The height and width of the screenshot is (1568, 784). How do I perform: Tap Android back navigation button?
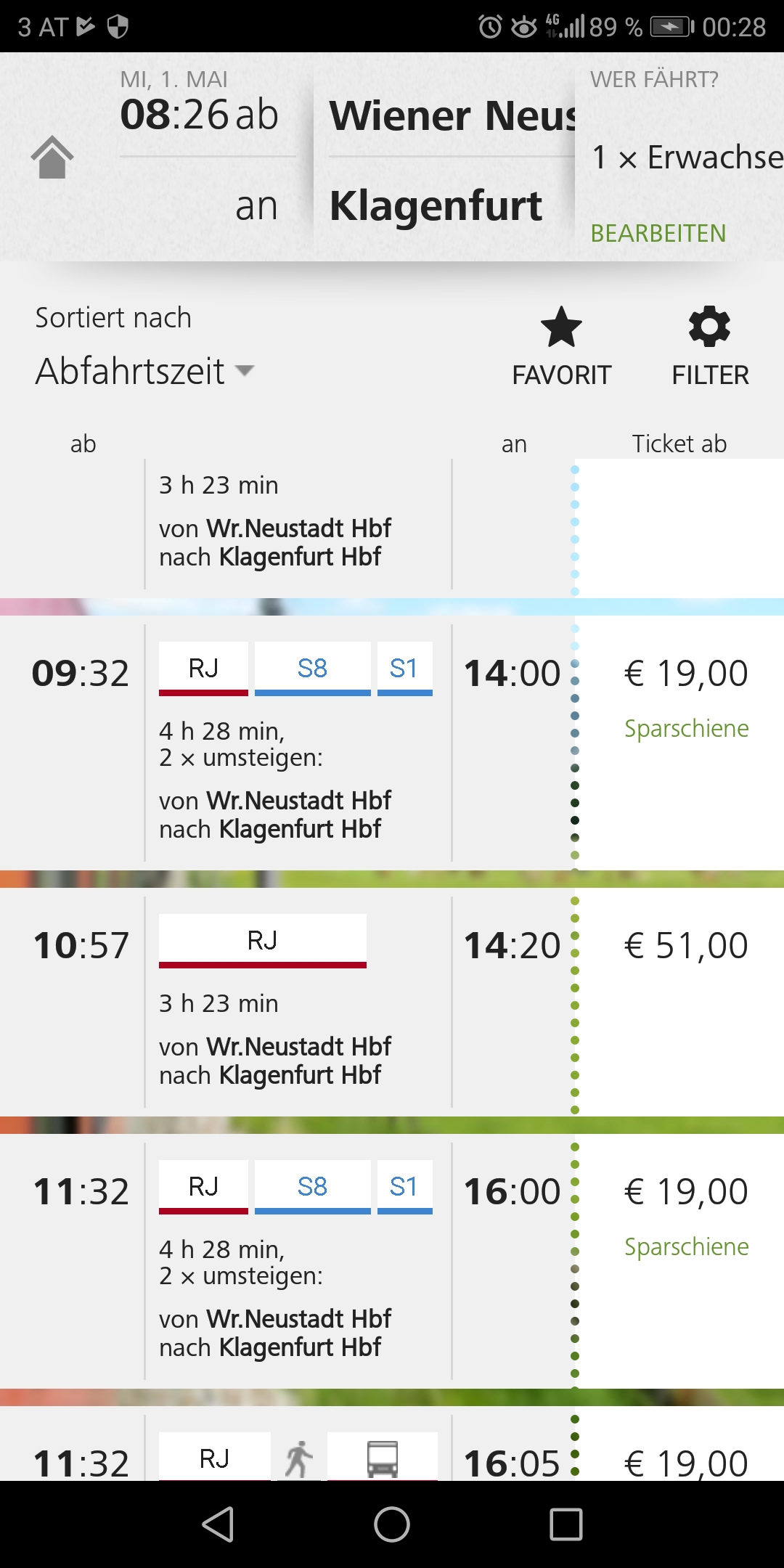(x=218, y=1524)
